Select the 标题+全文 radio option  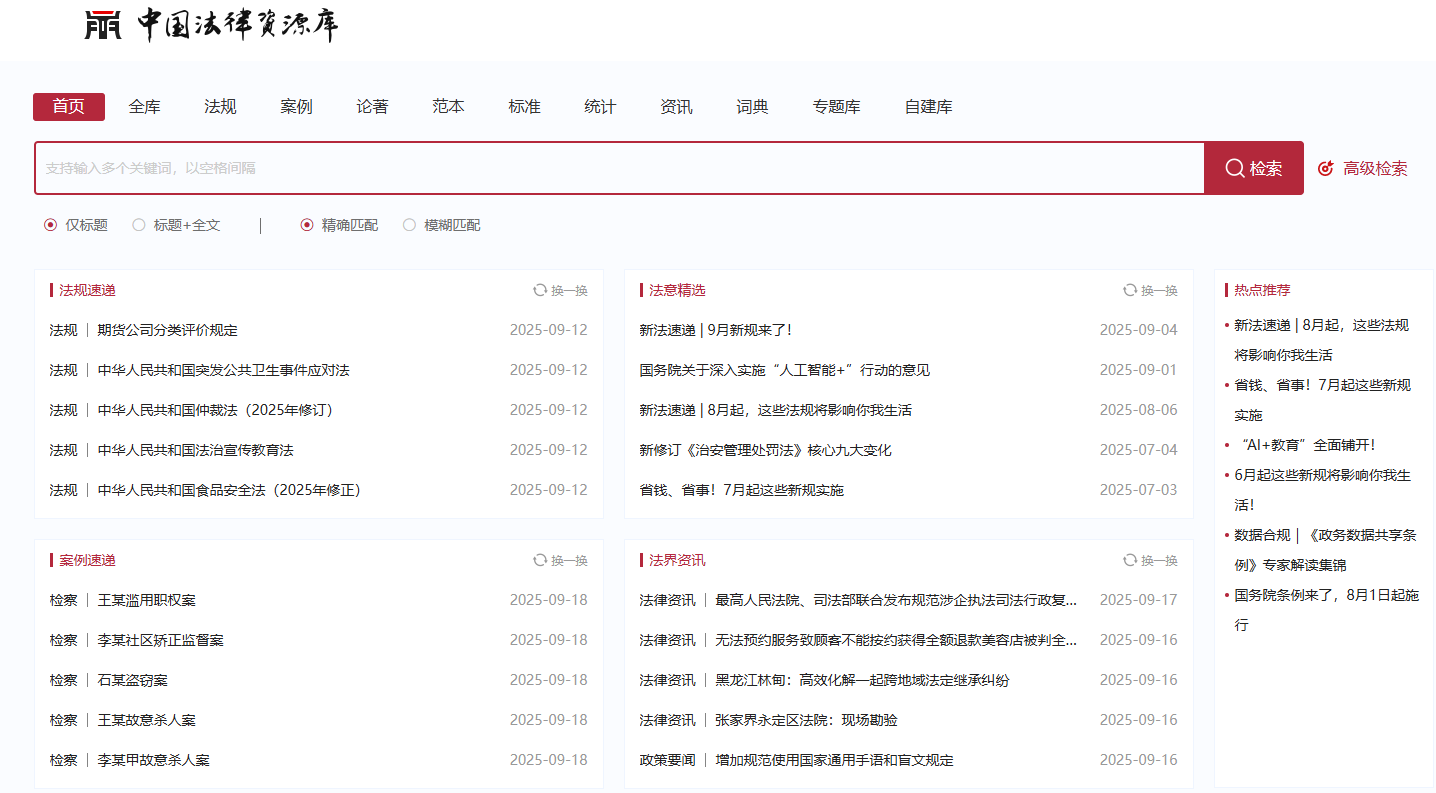click(x=139, y=225)
